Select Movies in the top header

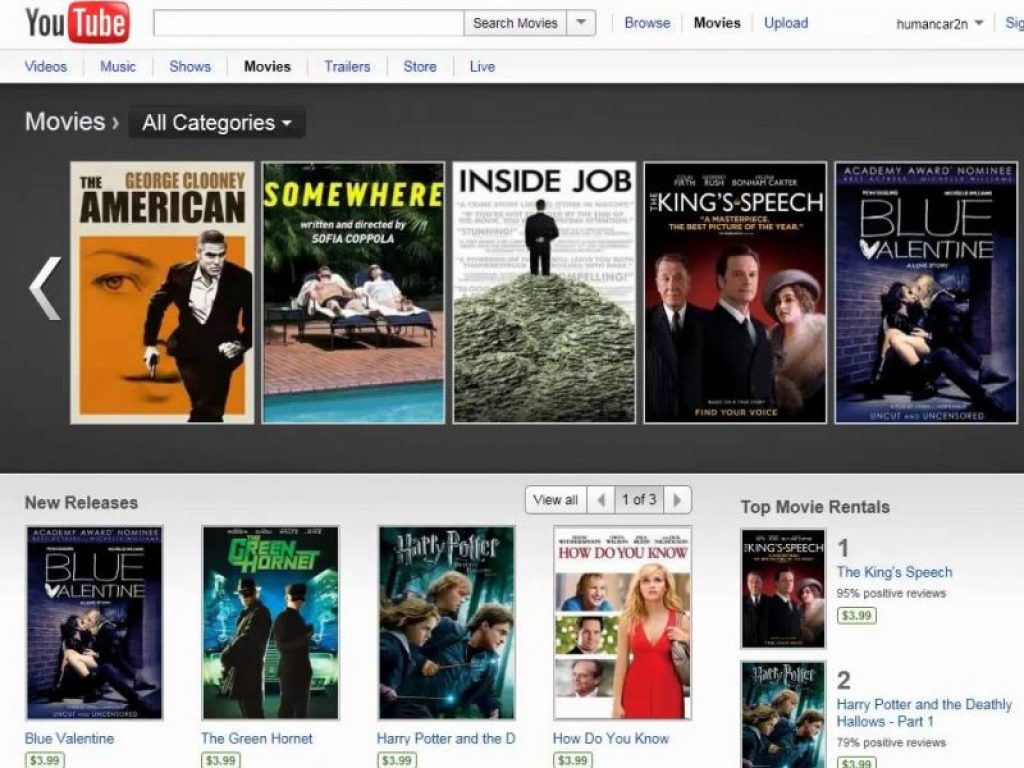tap(717, 23)
